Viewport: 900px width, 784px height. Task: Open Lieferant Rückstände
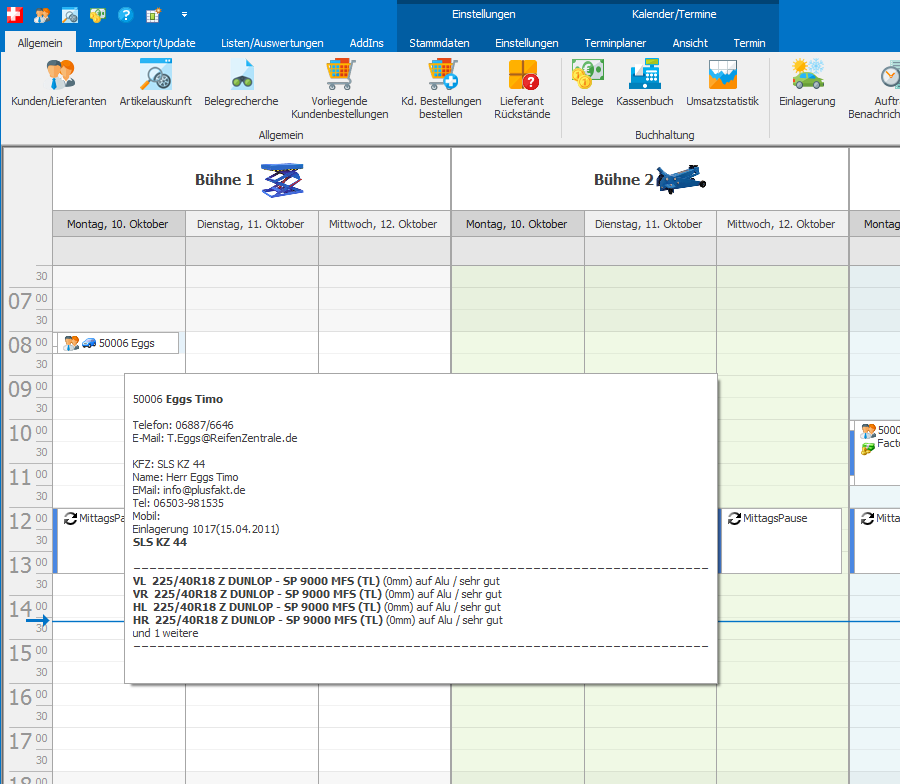[x=522, y=90]
